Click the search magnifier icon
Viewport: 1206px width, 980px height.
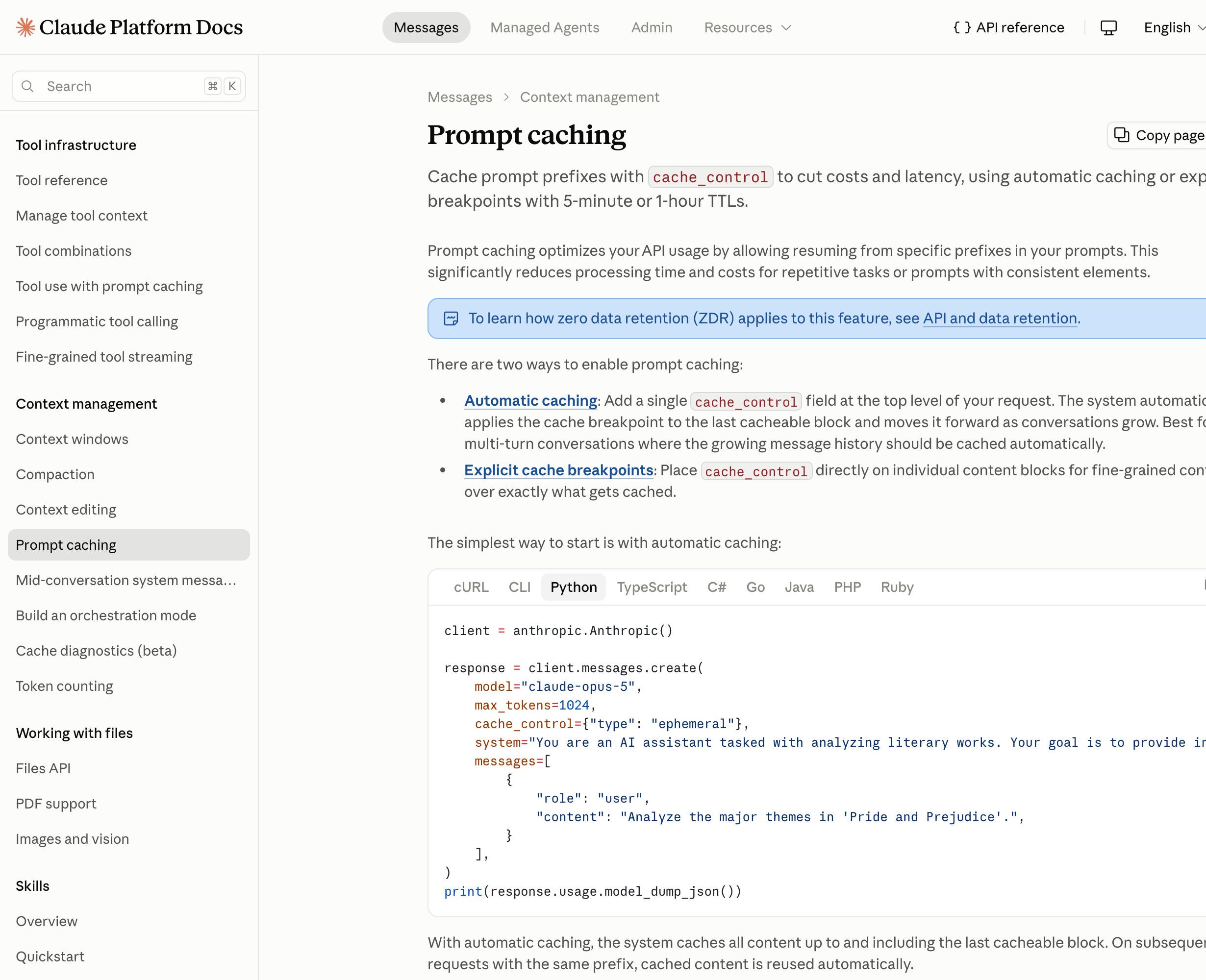[27, 86]
